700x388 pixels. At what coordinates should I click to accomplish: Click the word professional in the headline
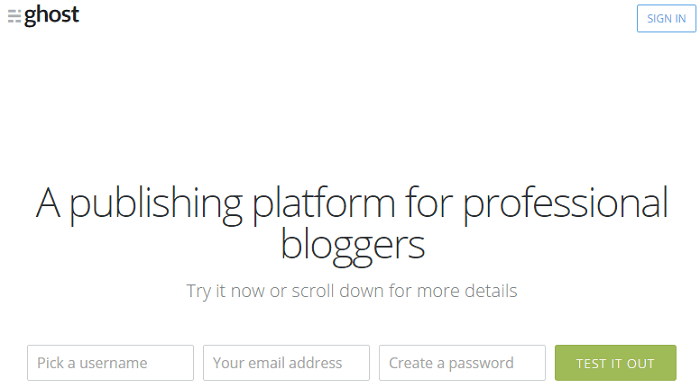pos(565,205)
